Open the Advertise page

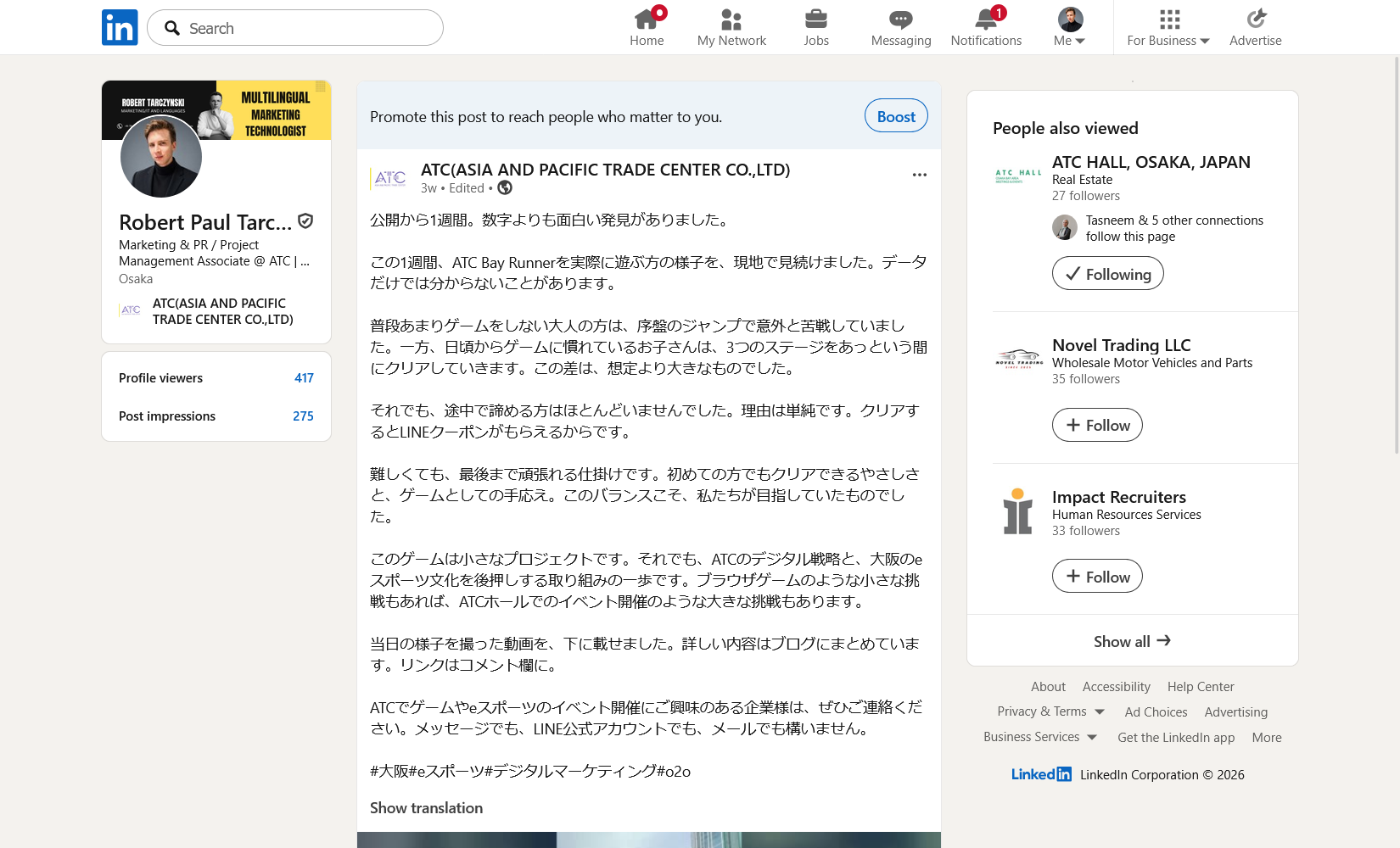pos(1256,27)
